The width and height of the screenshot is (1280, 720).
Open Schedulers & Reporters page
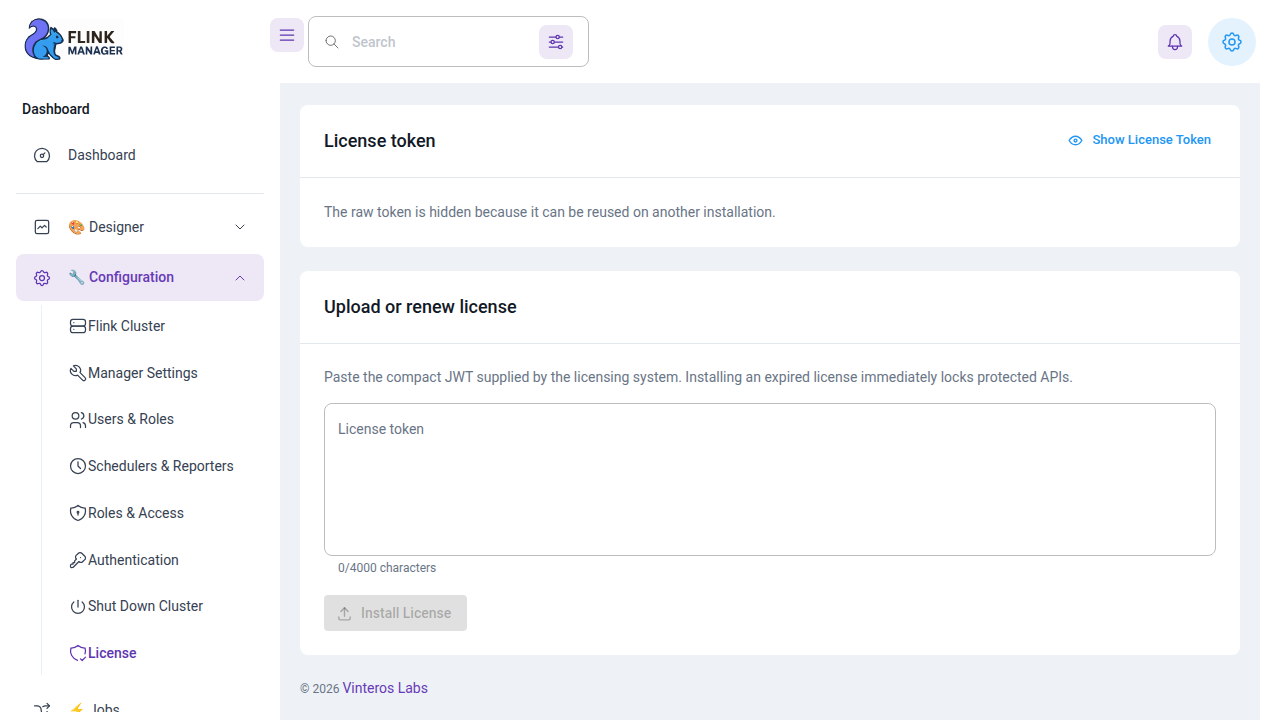click(152, 466)
